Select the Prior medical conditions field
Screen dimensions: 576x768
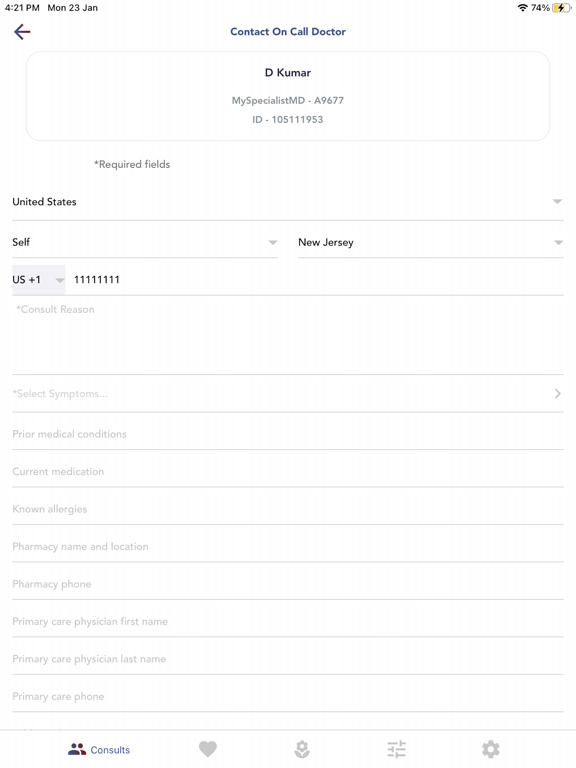coord(288,434)
